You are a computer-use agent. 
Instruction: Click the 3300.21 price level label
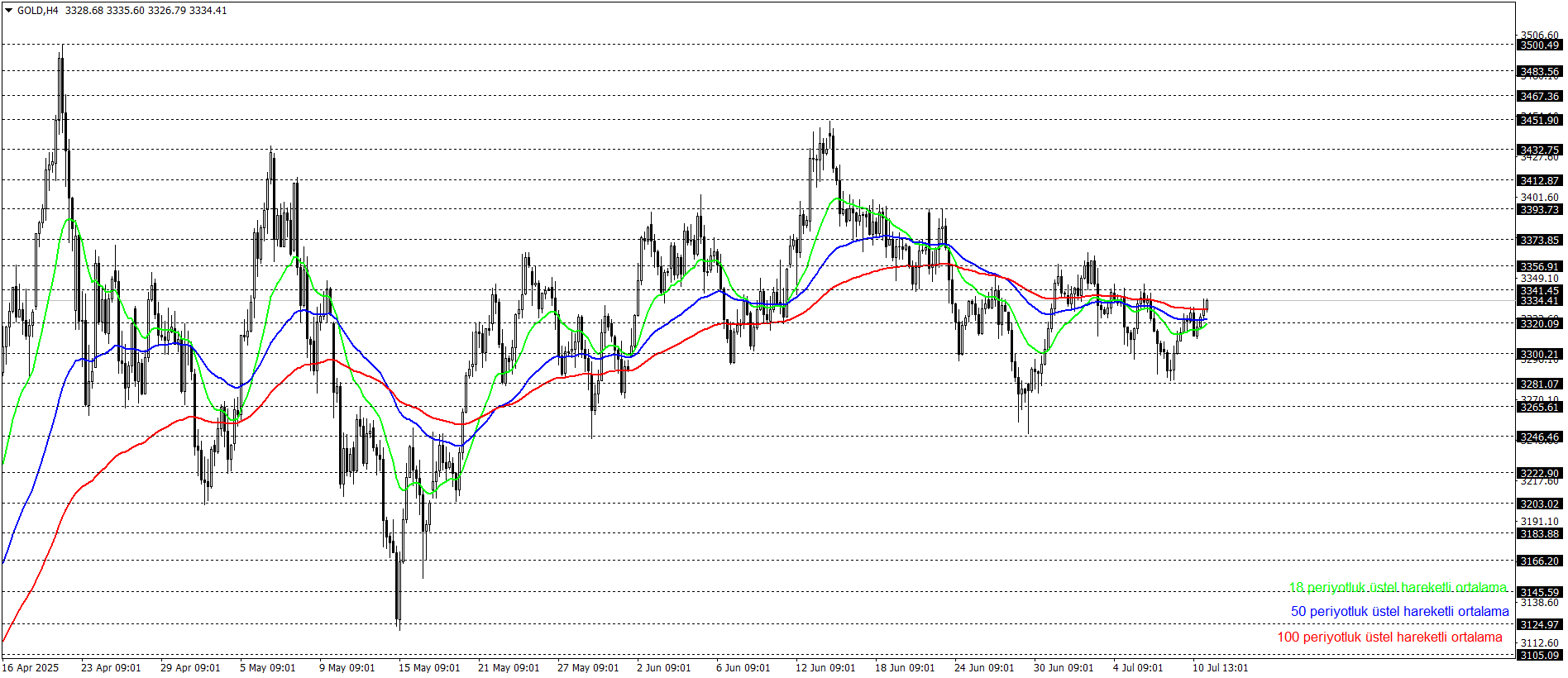tap(1540, 355)
